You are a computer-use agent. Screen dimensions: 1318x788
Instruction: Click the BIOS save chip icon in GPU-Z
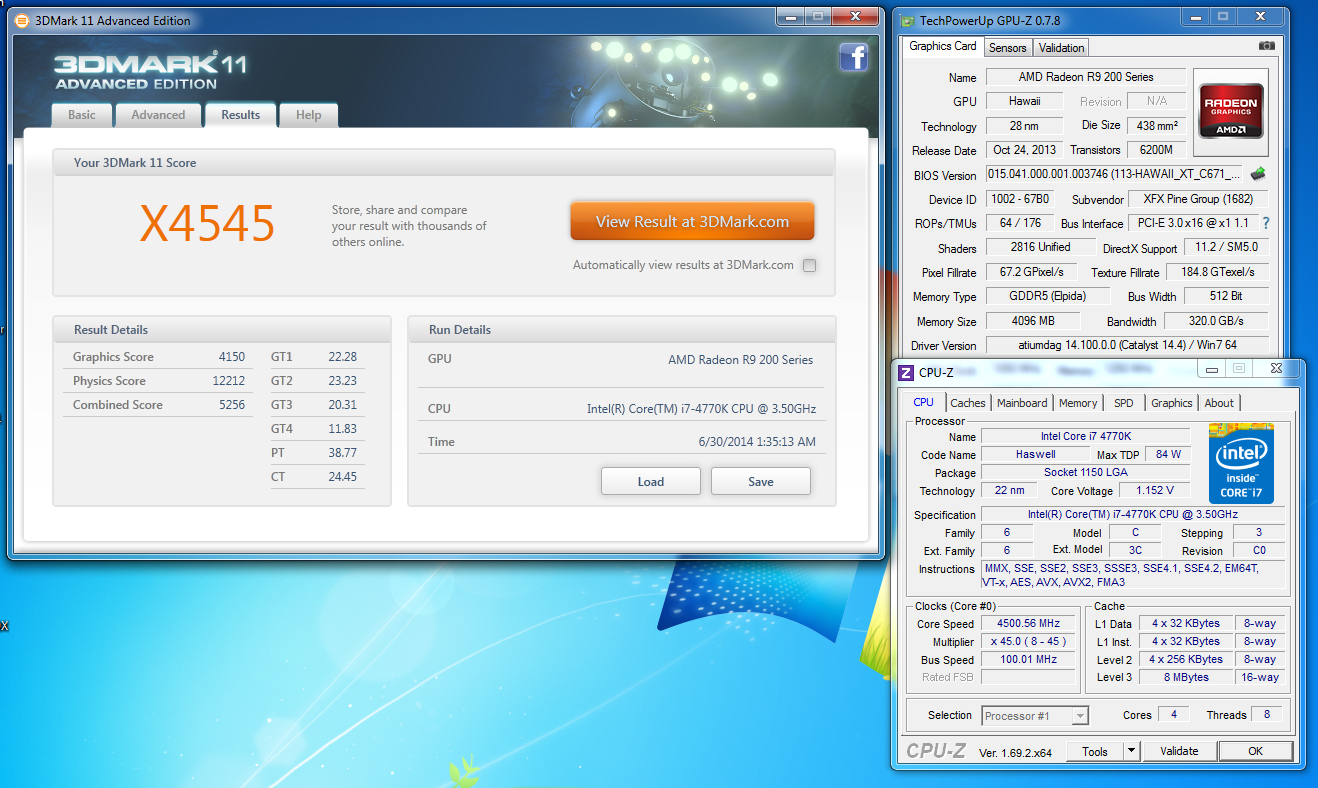pyautogui.click(x=1258, y=174)
